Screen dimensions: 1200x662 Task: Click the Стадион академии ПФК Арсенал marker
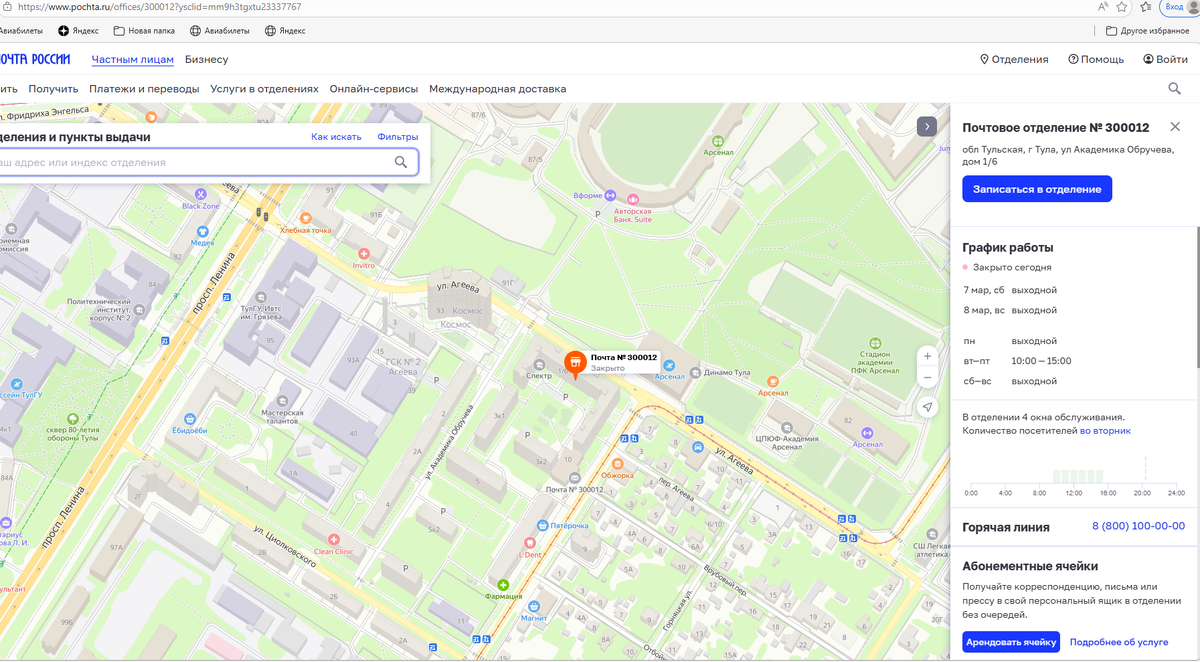[x=875, y=342]
